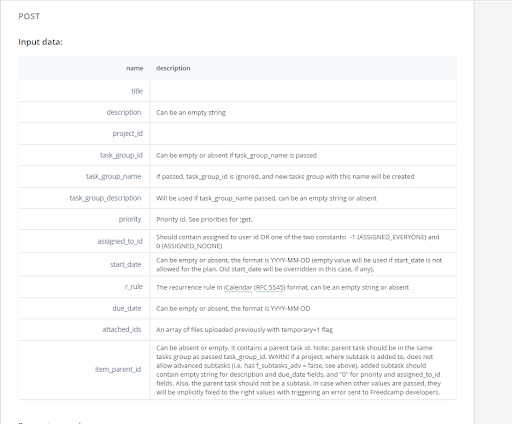
Task: Select the task_group_name row label
Action: coord(114,176)
